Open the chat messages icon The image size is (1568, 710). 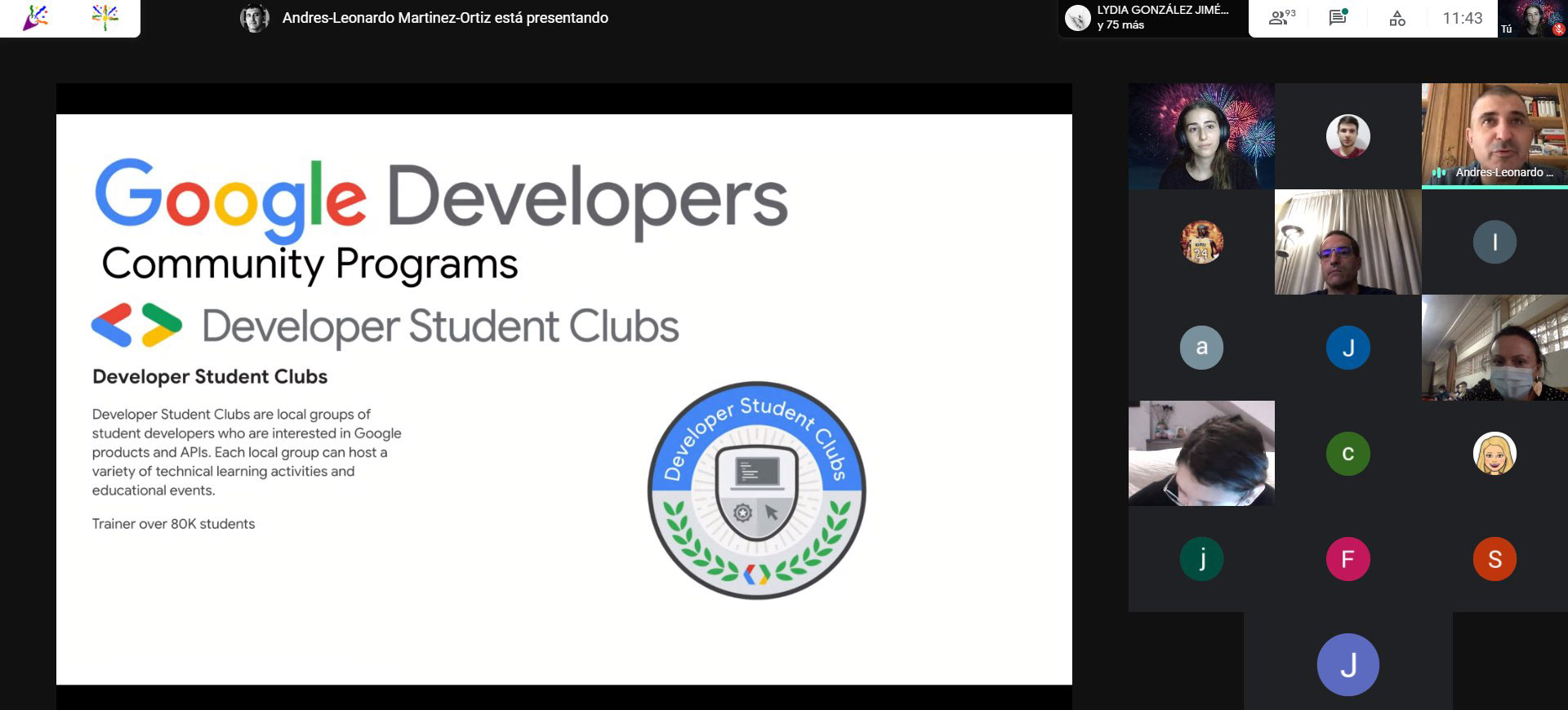click(x=1338, y=18)
